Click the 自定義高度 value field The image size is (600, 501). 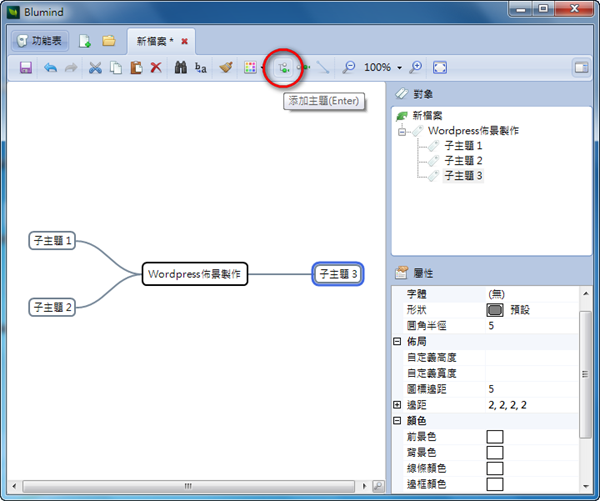point(532,357)
